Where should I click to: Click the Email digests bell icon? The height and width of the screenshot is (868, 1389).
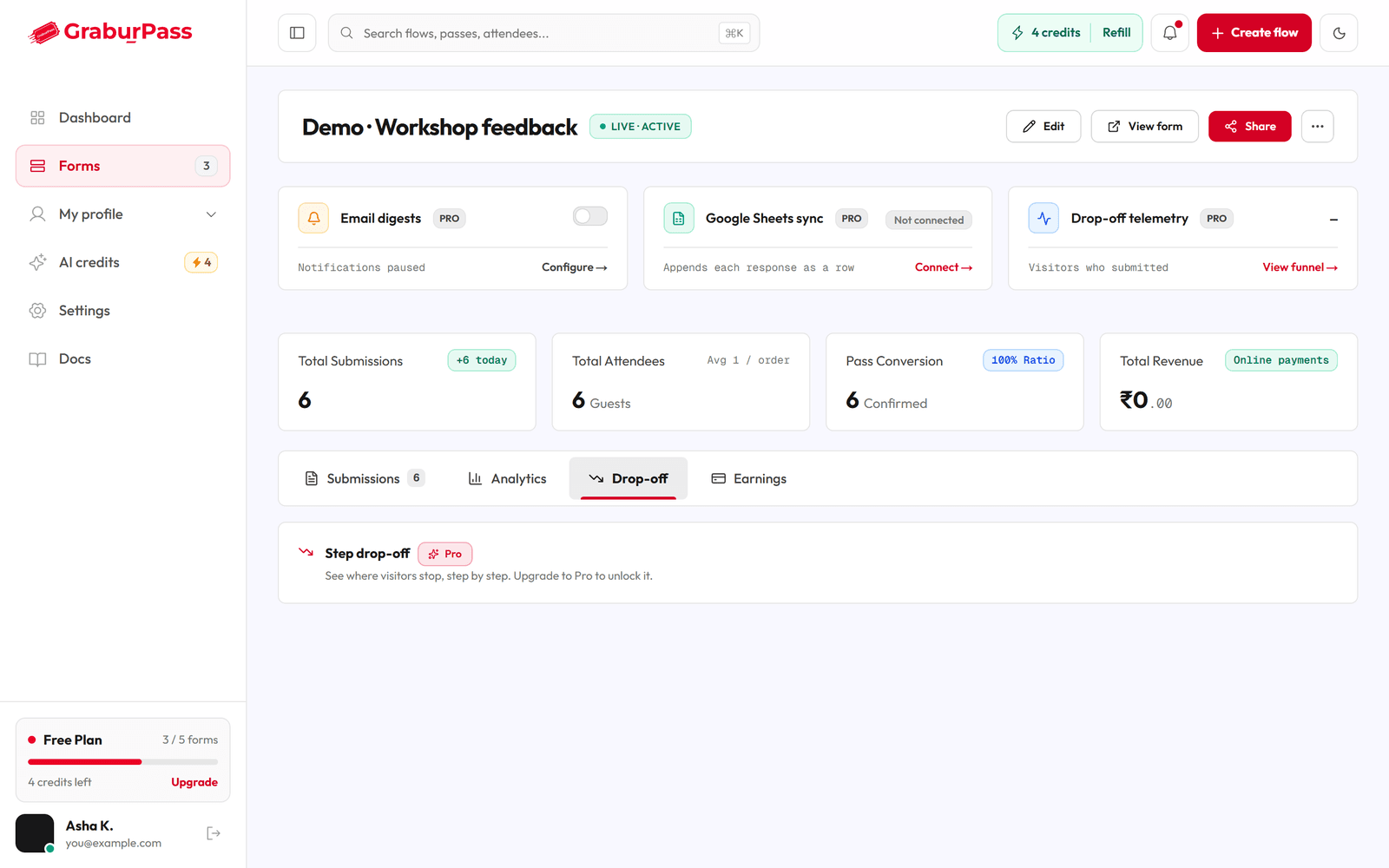pos(313,218)
